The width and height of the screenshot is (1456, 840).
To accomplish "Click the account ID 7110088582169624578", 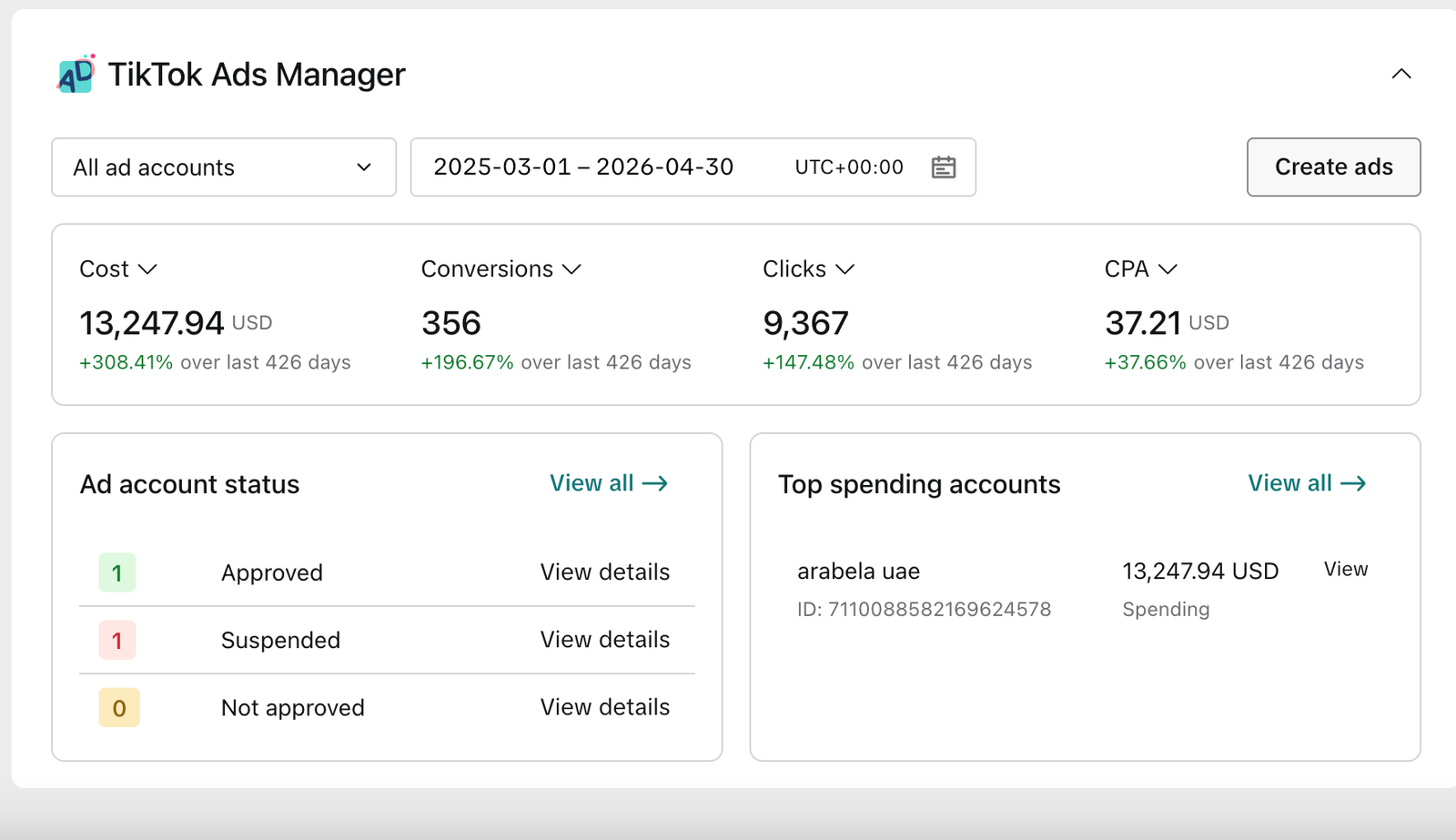I will click(x=925, y=610).
